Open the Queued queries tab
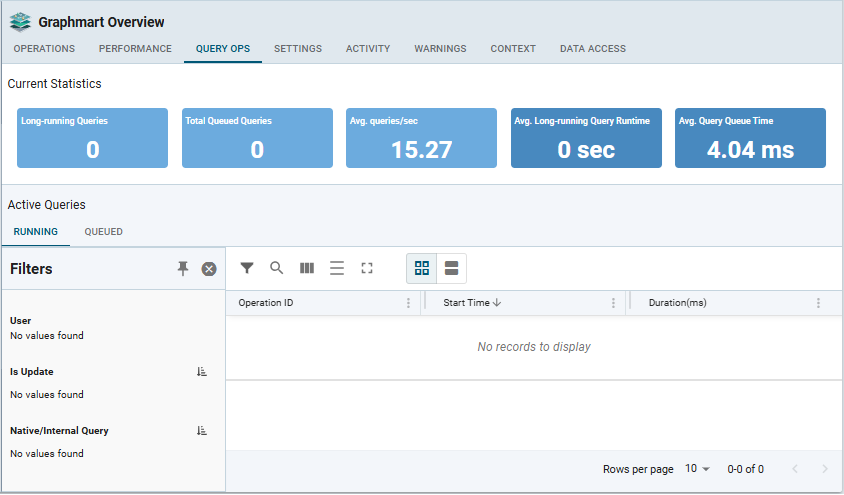Image resolution: width=844 pixels, height=495 pixels. (x=104, y=232)
